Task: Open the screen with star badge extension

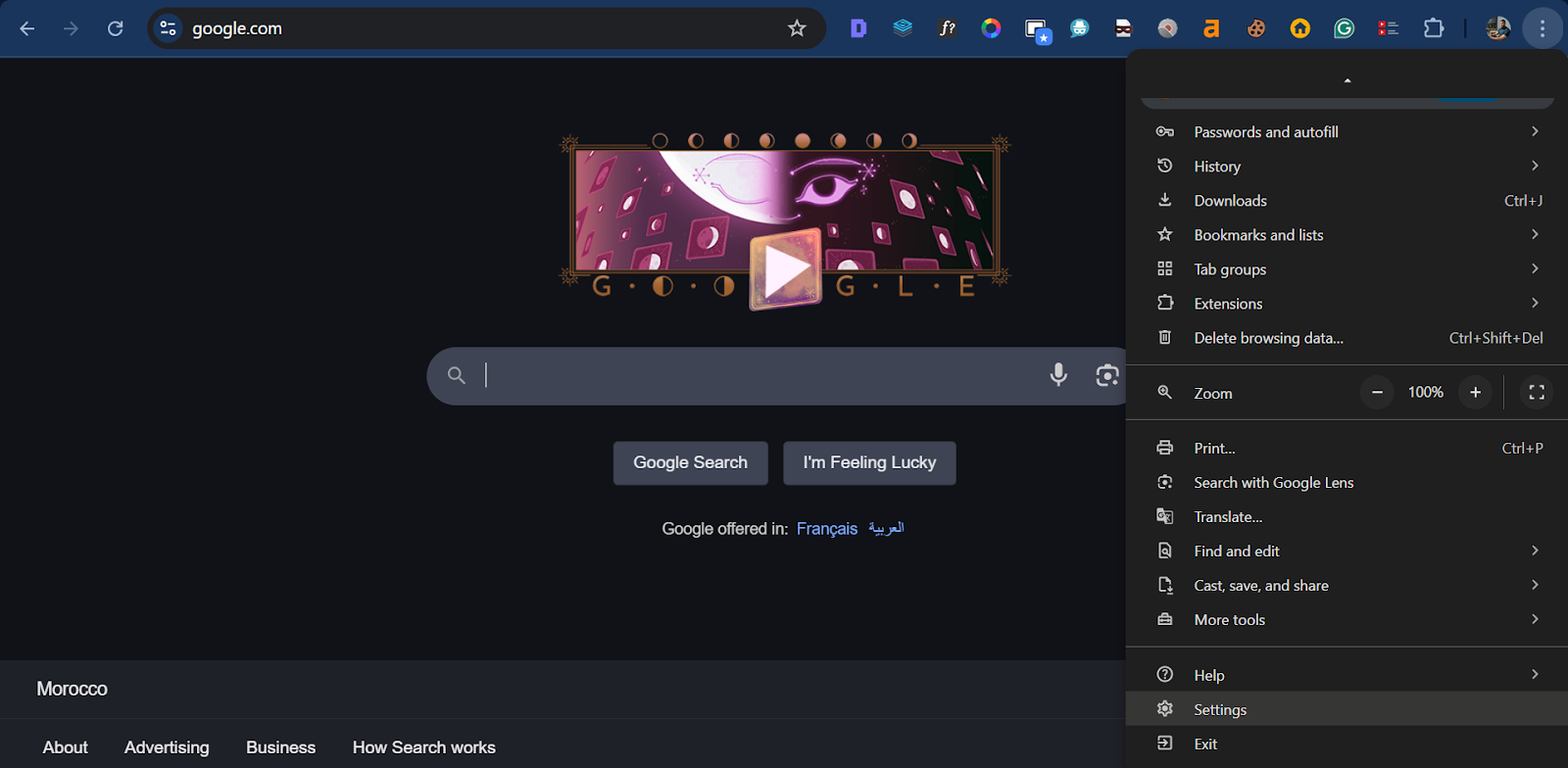Action: coord(1037,30)
